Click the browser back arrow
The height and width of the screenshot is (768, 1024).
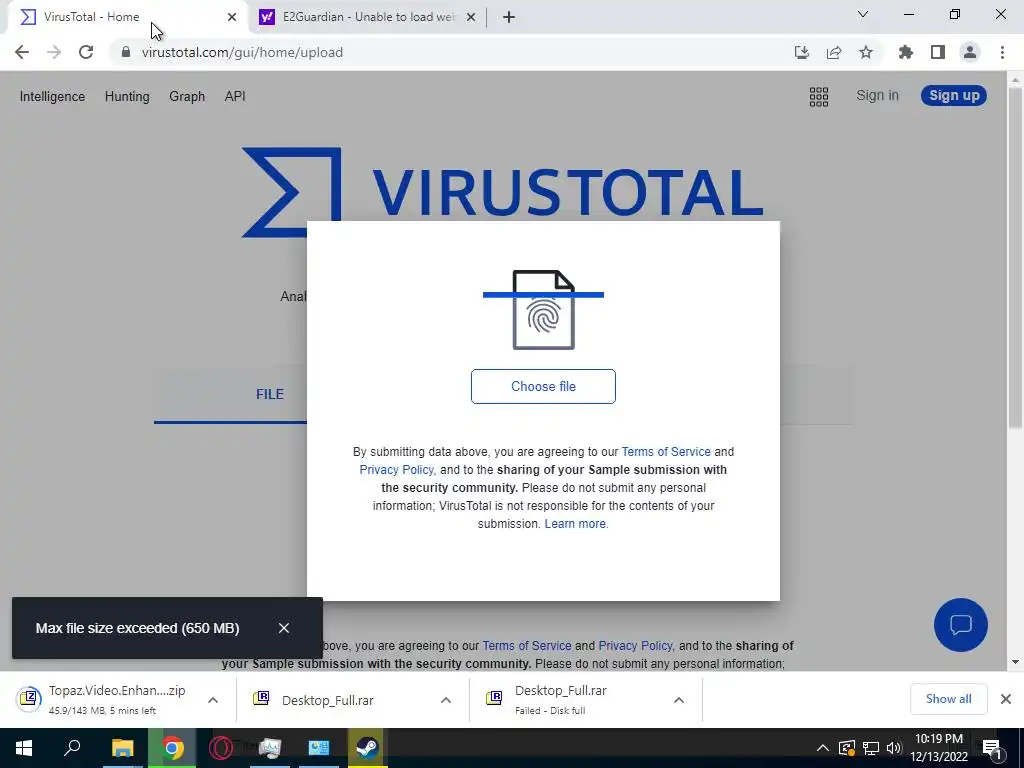22,52
